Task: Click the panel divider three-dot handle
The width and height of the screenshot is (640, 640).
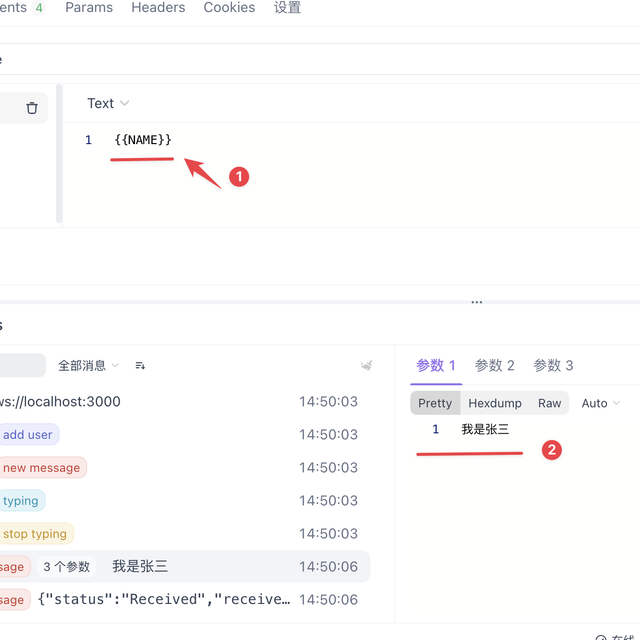Action: pos(477,302)
